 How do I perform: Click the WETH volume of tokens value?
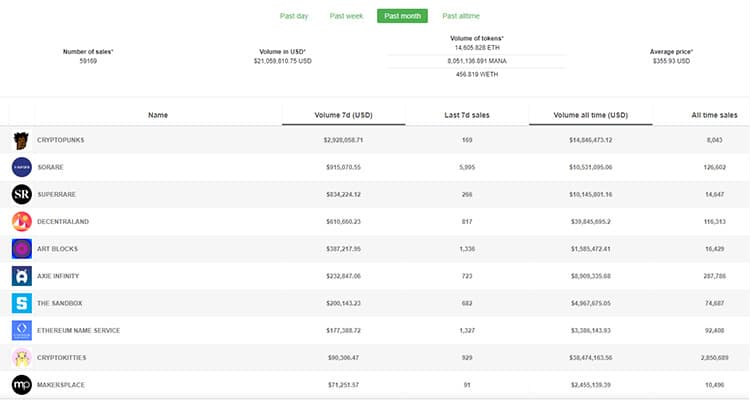(477, 75)
